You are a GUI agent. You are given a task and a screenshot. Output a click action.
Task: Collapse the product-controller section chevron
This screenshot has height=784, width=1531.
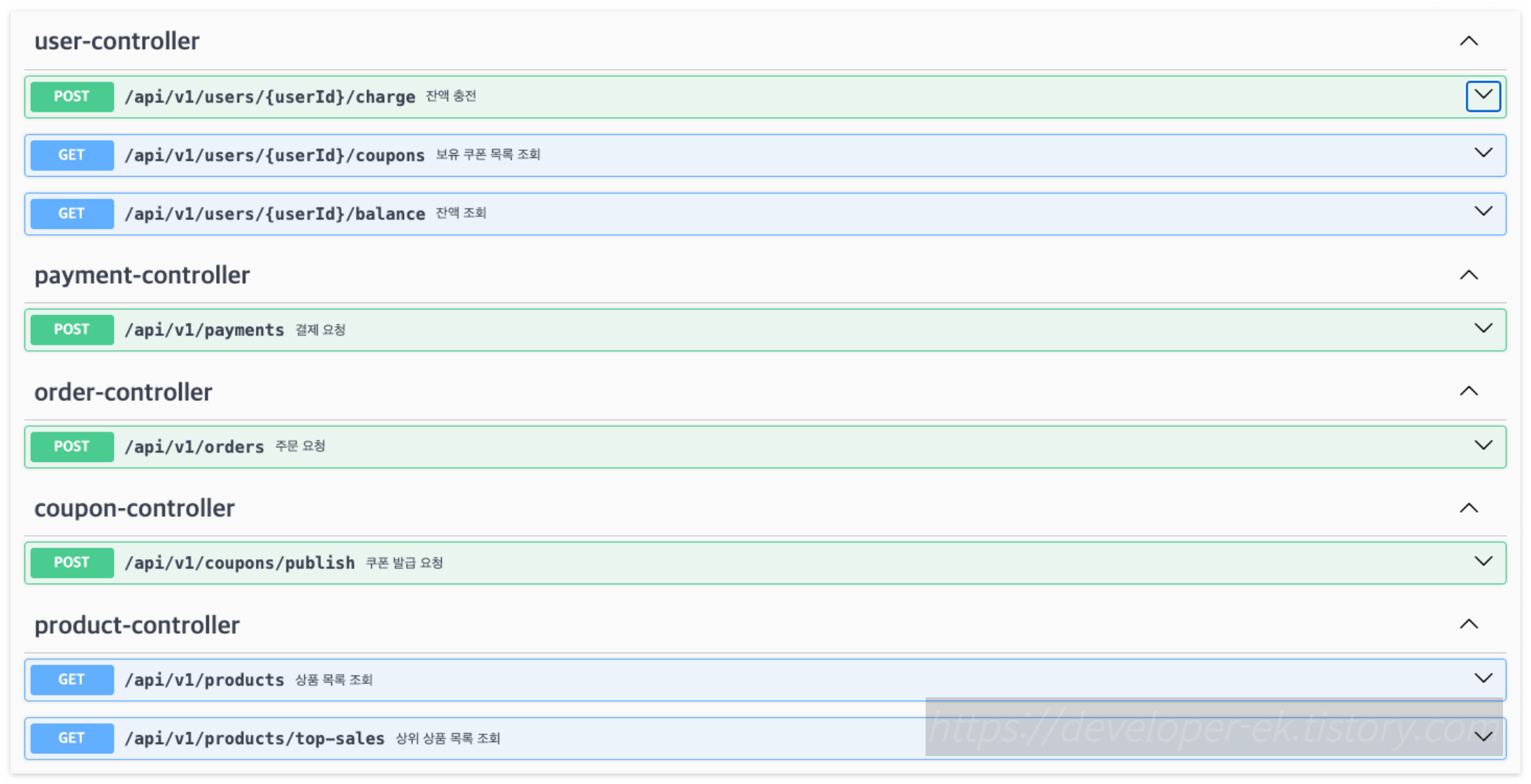(1469, 624)
